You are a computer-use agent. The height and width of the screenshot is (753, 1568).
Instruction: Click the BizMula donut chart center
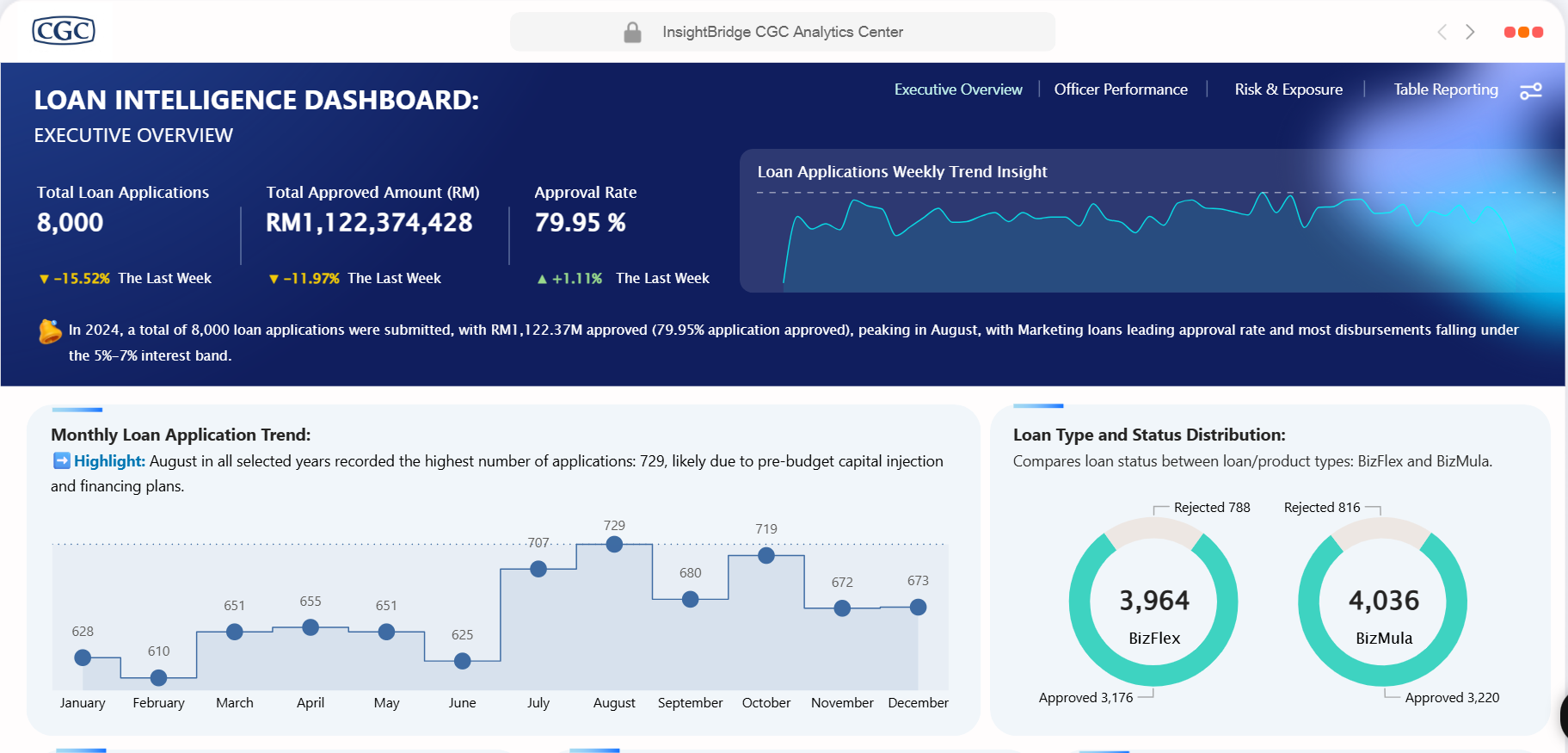click(x=1383, y=602)
